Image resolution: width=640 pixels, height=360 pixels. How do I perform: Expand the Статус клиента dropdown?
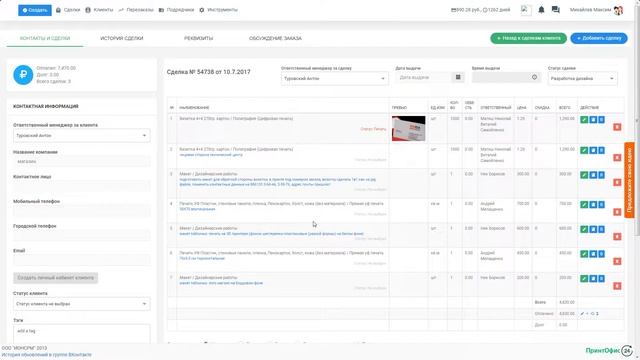point(82,304)
